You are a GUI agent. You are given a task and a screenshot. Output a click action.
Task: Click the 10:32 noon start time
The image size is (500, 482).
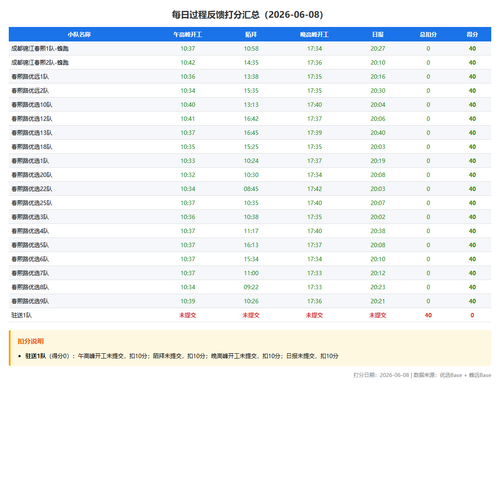tap(188, 175)
